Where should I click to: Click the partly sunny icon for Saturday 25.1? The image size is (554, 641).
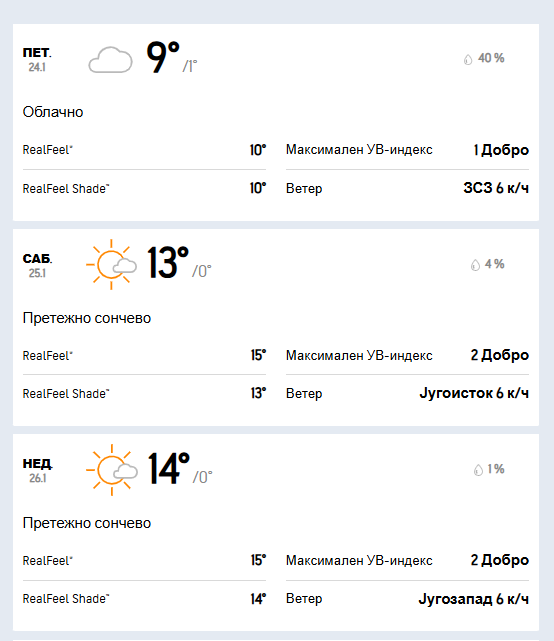pos(111,264)
